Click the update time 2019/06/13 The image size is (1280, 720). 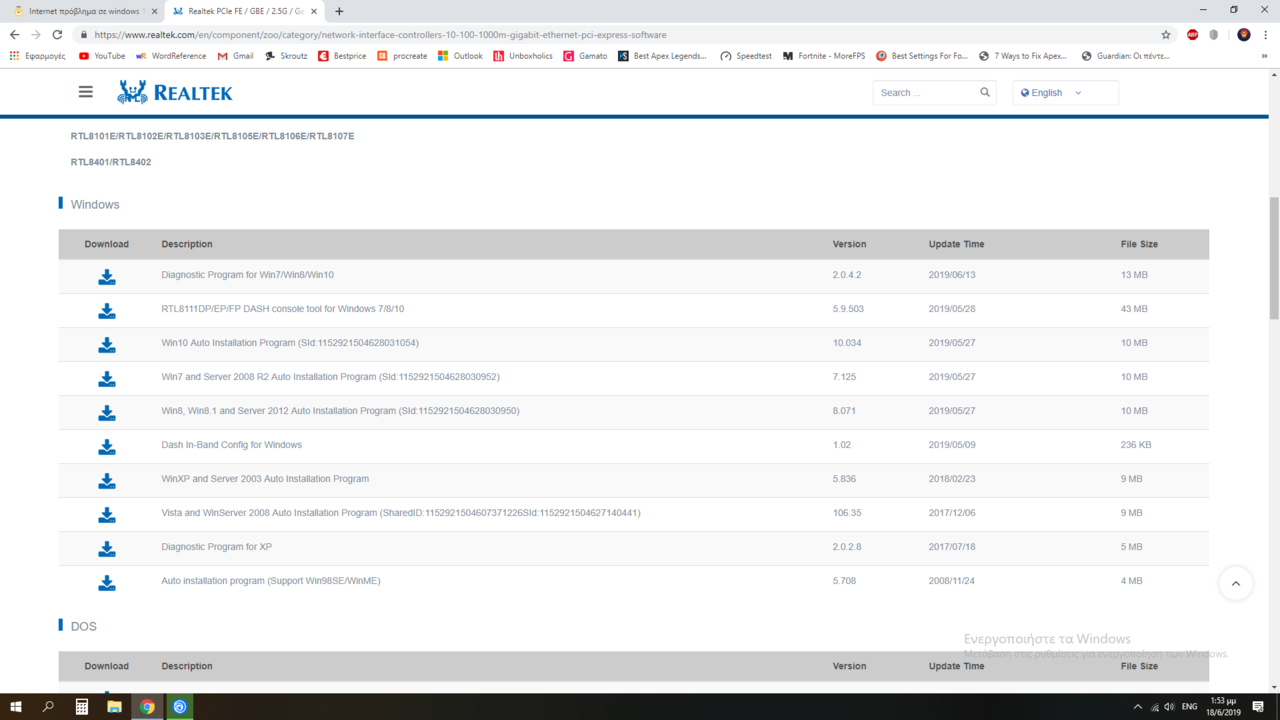point(952,275)
